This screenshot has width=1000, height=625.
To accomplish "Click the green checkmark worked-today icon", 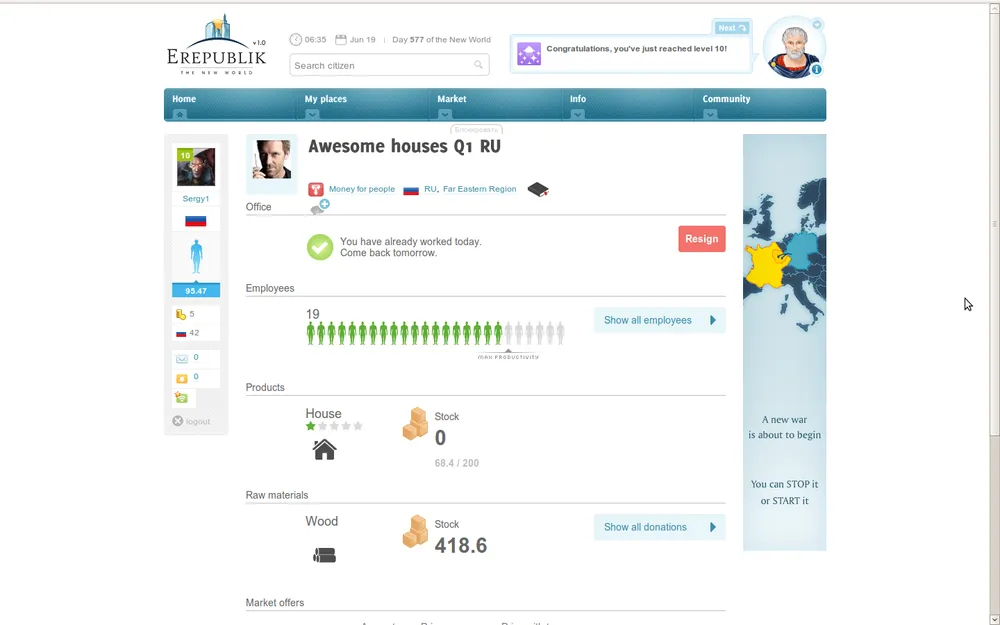I will coord(320,247).
